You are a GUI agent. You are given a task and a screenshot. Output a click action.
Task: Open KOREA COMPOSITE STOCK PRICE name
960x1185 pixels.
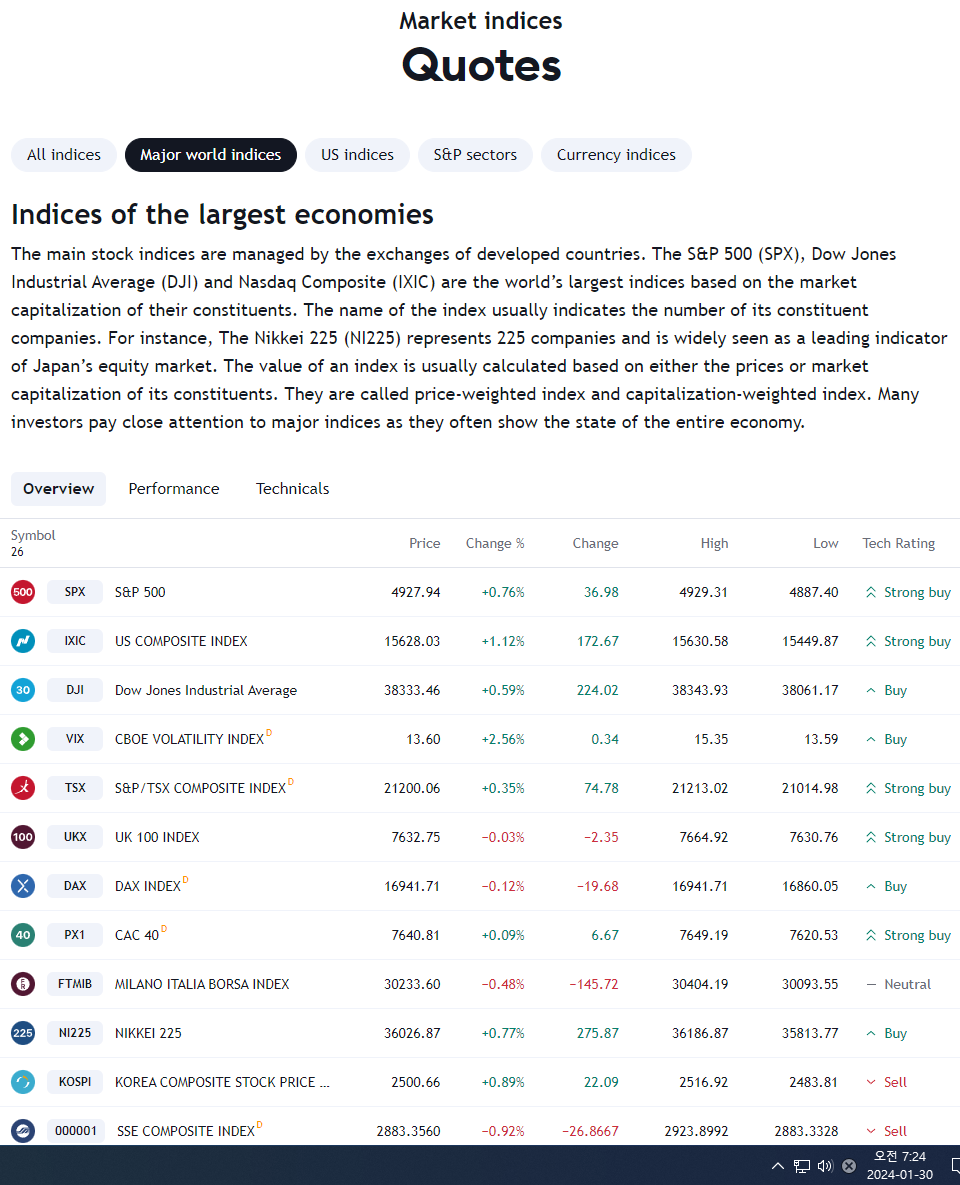tap(222, 1083)
